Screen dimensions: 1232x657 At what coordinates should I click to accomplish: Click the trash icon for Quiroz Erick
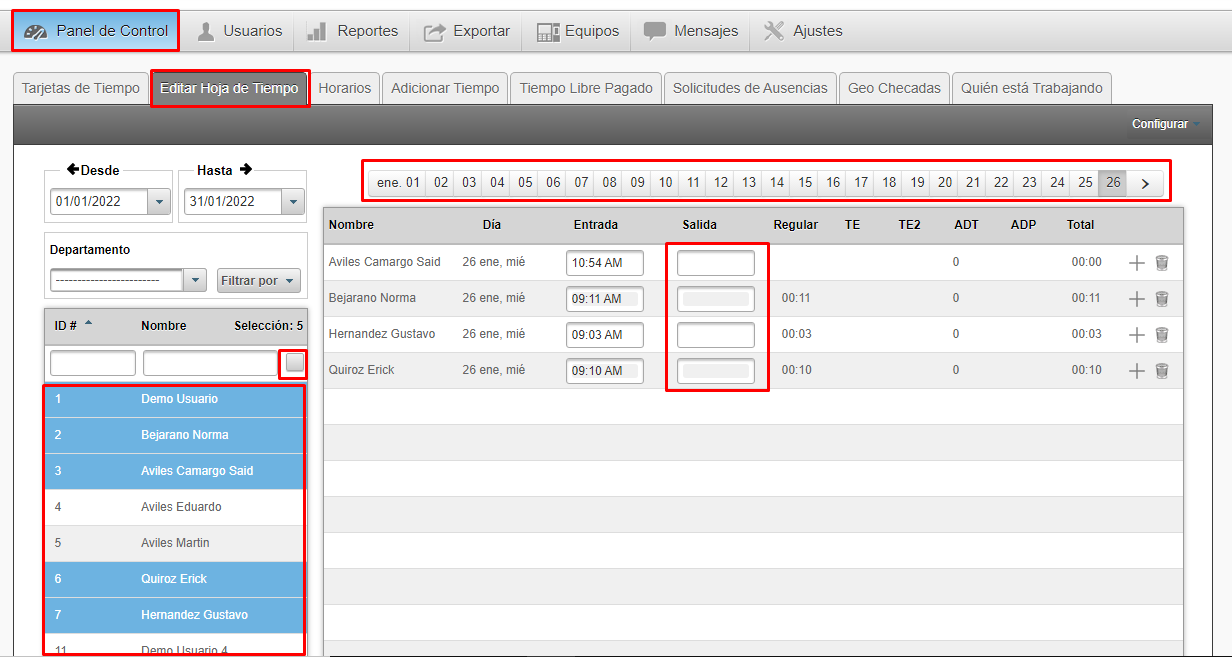coord(1161,371)
